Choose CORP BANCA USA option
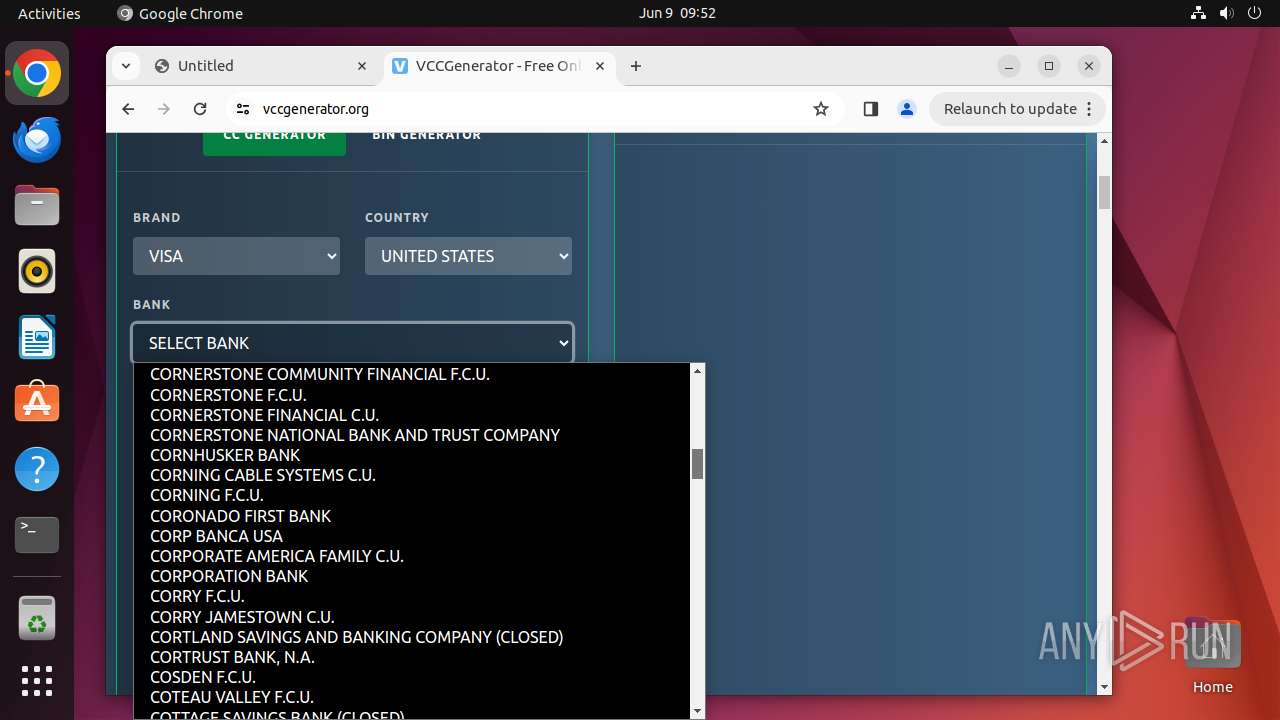Viewport: 1280px width, 720px height. click(x=412, y=536)
